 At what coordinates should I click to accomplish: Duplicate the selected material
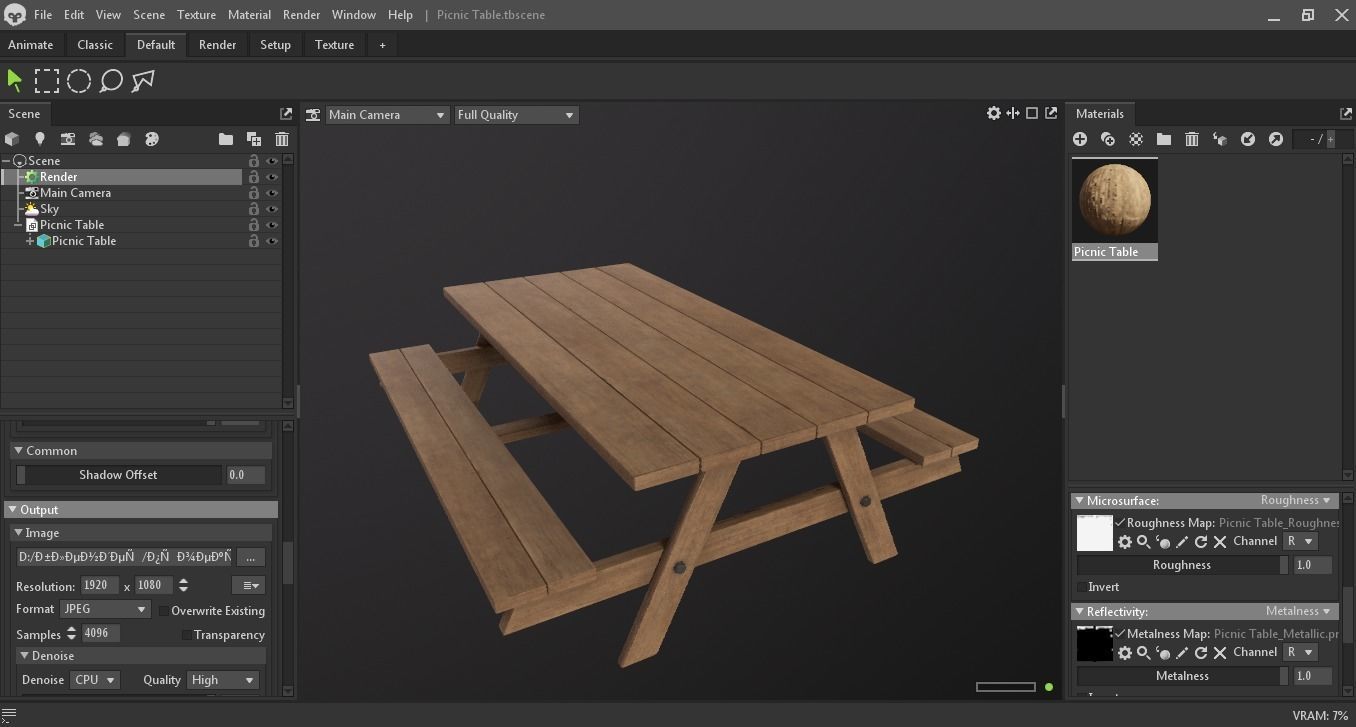[x=1108, y=139]
